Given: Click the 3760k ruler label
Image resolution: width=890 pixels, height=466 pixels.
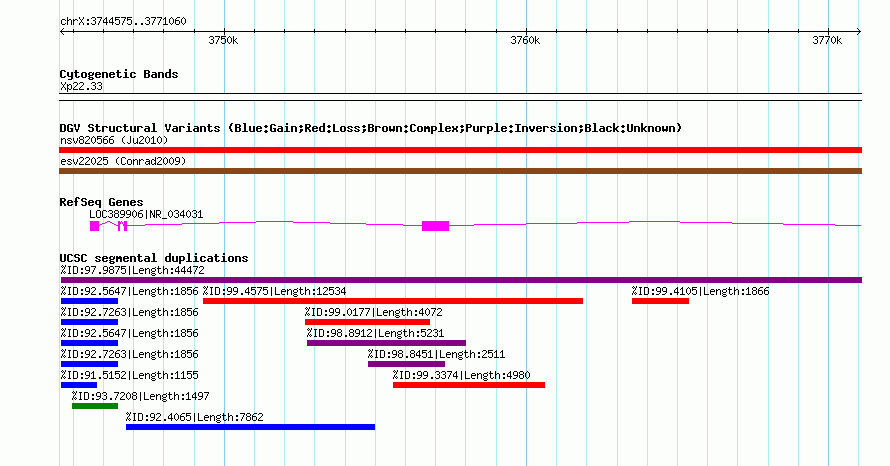Looking at the screenshot, I should [525, 40].
